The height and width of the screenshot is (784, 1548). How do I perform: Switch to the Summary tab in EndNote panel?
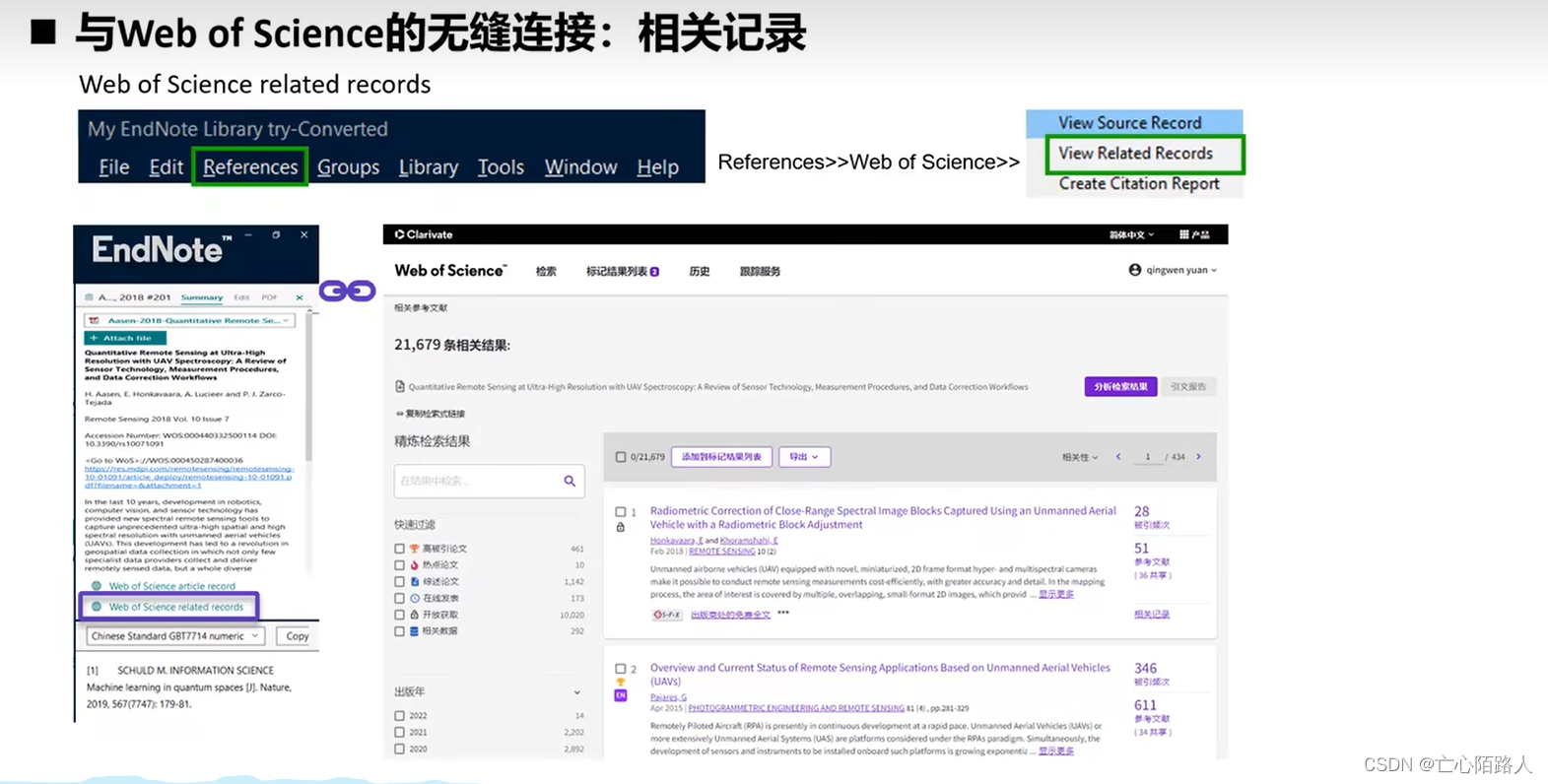pos(201,297)
